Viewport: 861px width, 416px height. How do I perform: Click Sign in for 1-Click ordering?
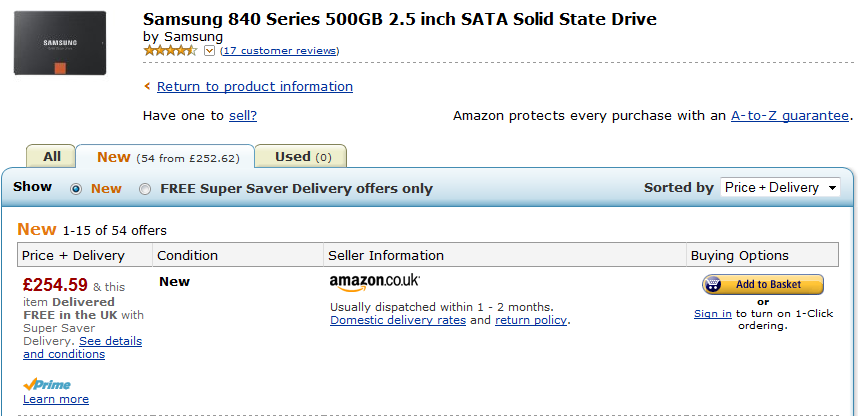713,314
